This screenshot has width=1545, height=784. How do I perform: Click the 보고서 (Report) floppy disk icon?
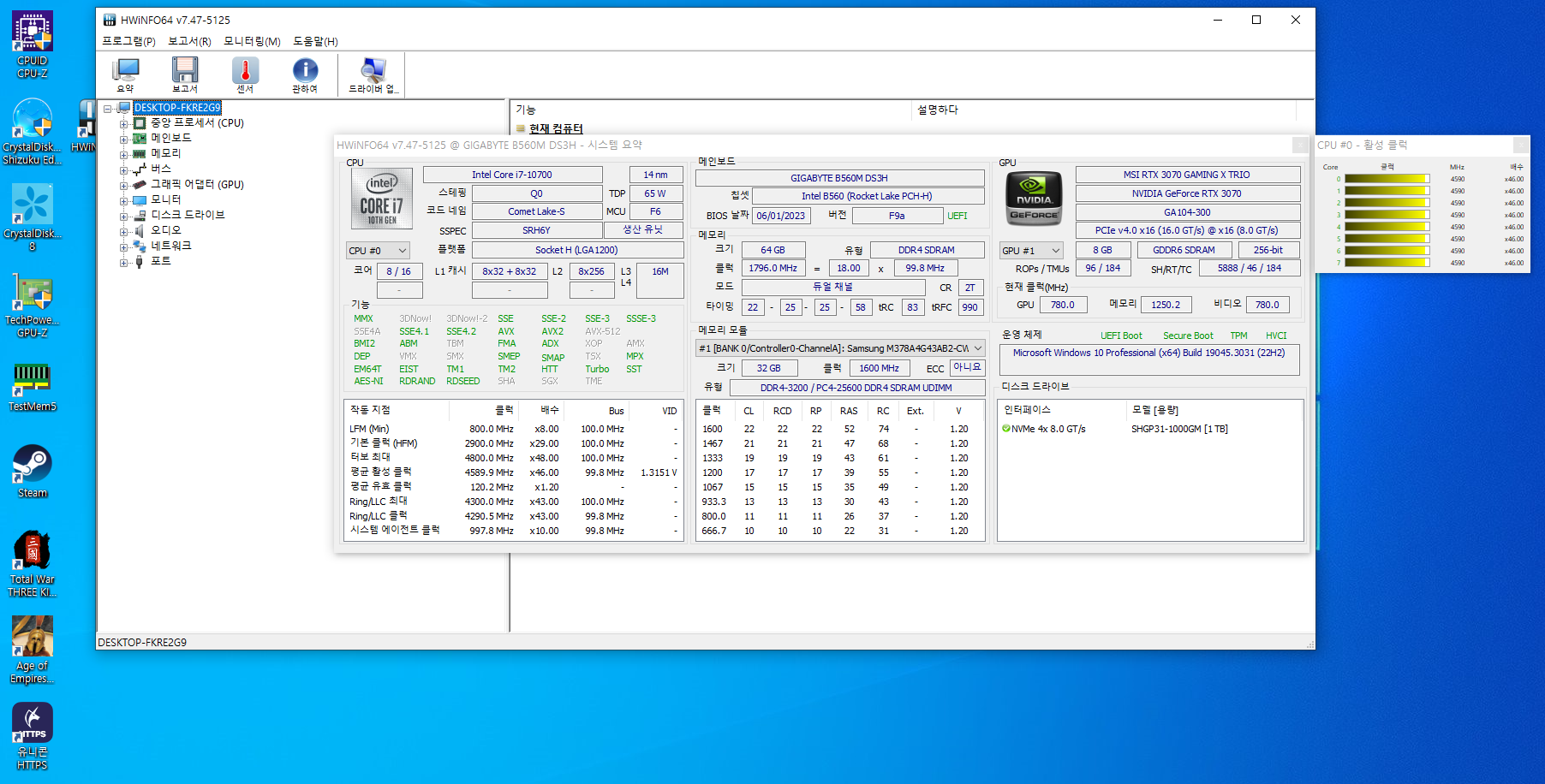(185, 74)
